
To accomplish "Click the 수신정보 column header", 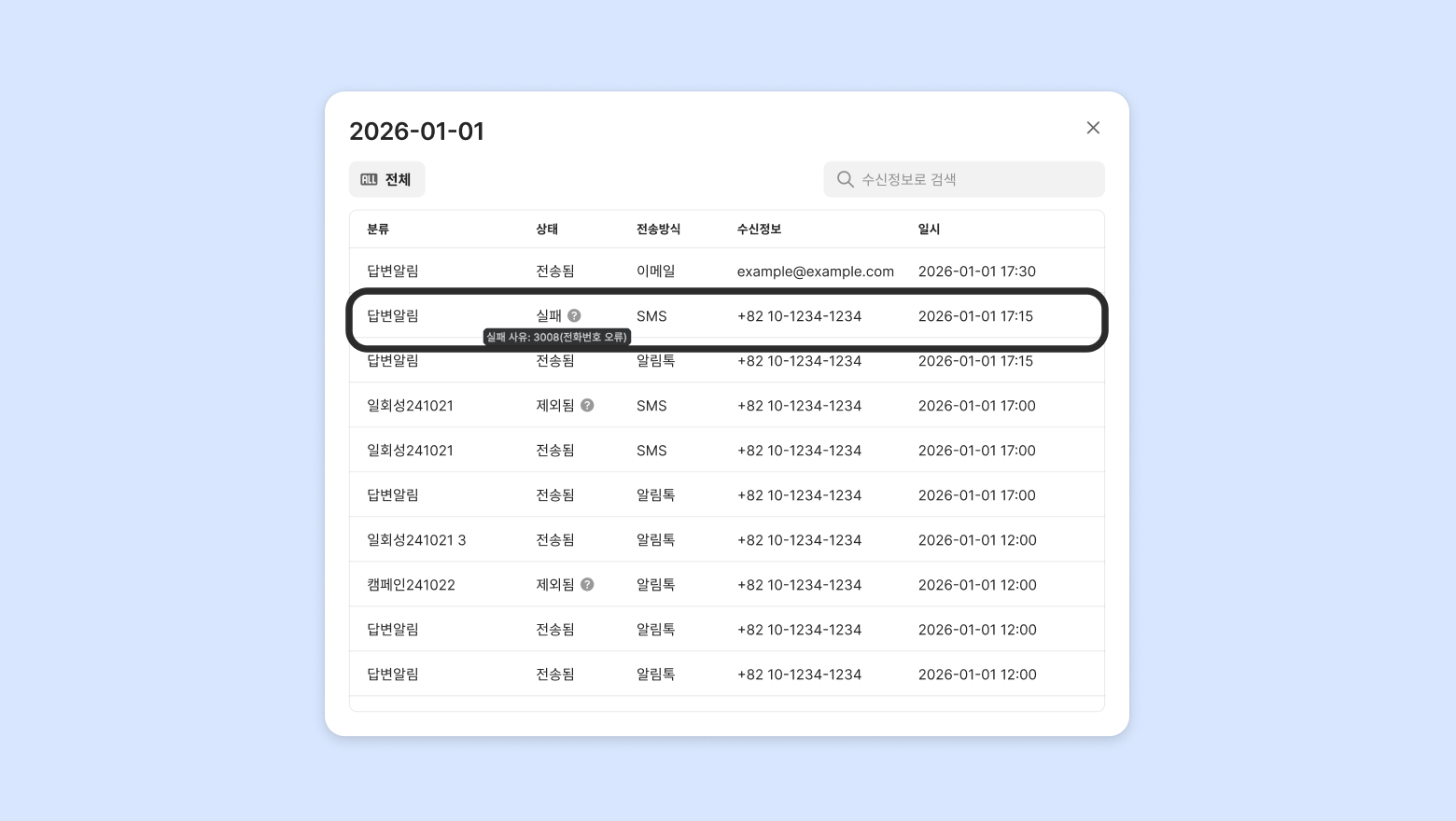I will [759, 230].
